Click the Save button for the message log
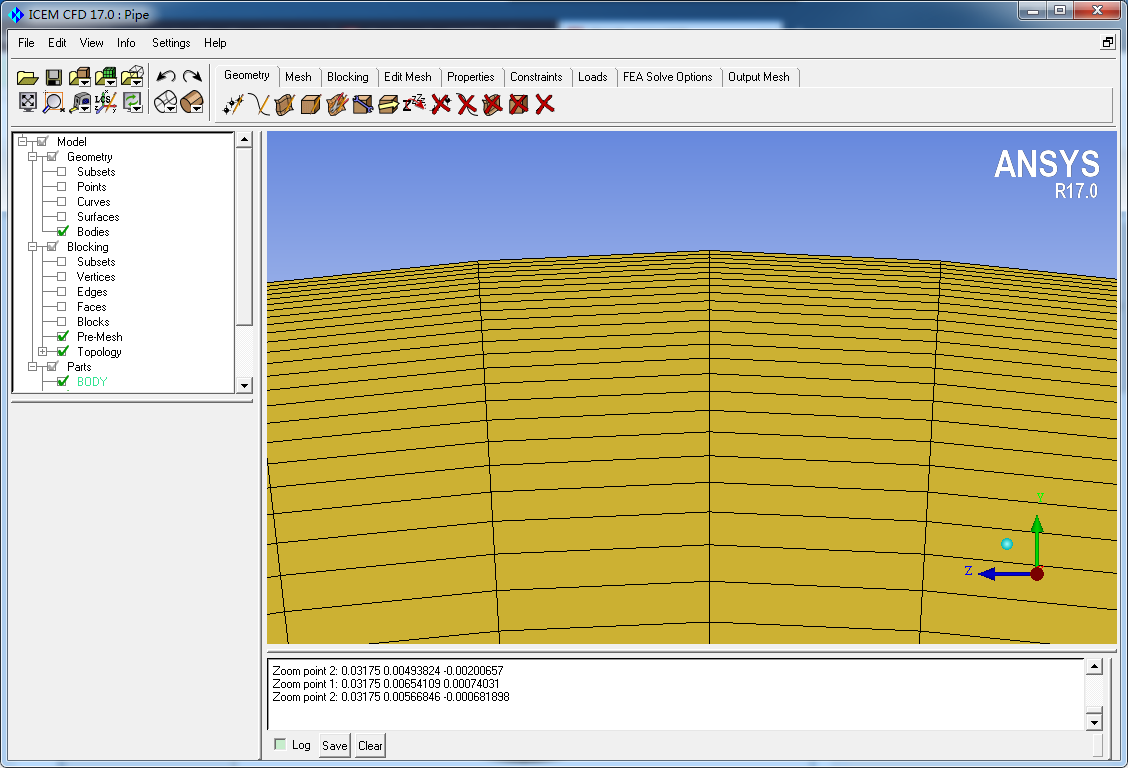This screenshot has height=768, width=1128. click(335, 746)
